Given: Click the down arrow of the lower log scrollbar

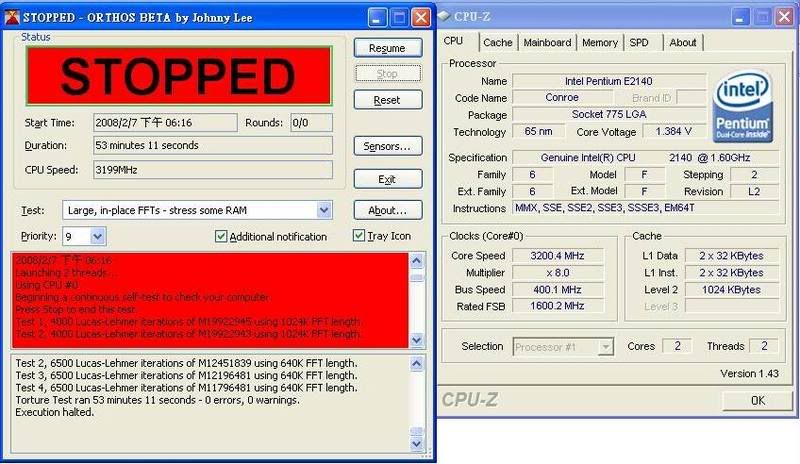Looking at the screenshot, I should click(x=416, y=444).
